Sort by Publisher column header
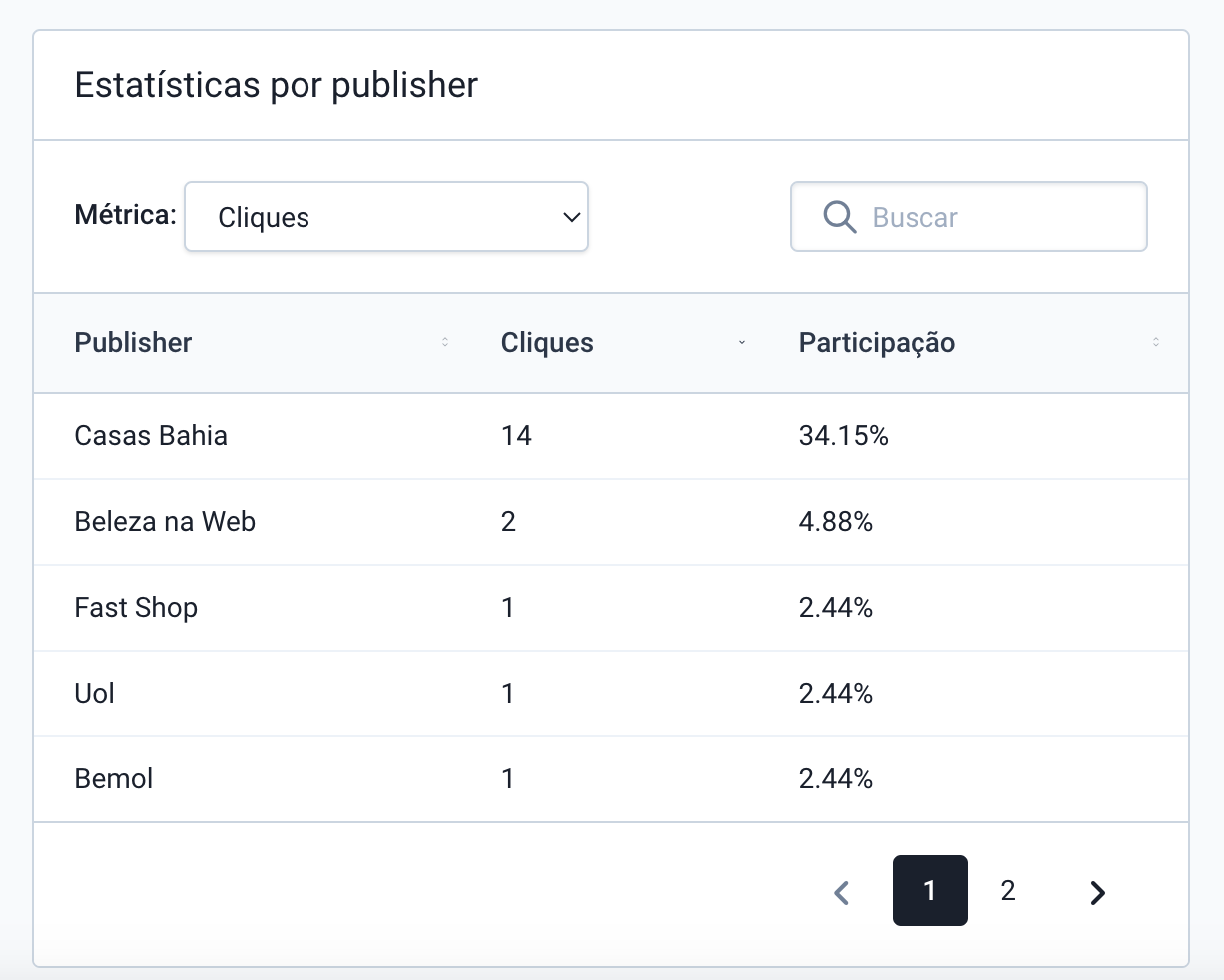This screenshot has height=980, width=1224. tap(134, 343)
